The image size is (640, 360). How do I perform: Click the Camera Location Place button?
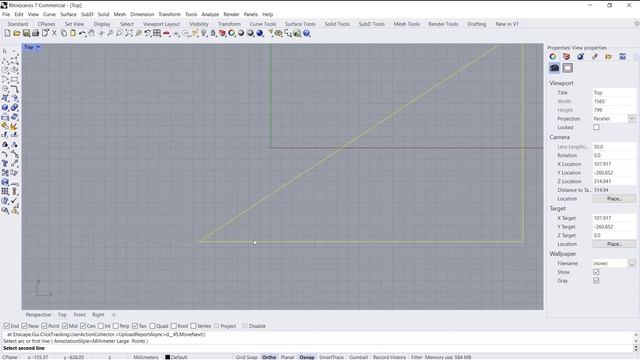tap(614, 199)
